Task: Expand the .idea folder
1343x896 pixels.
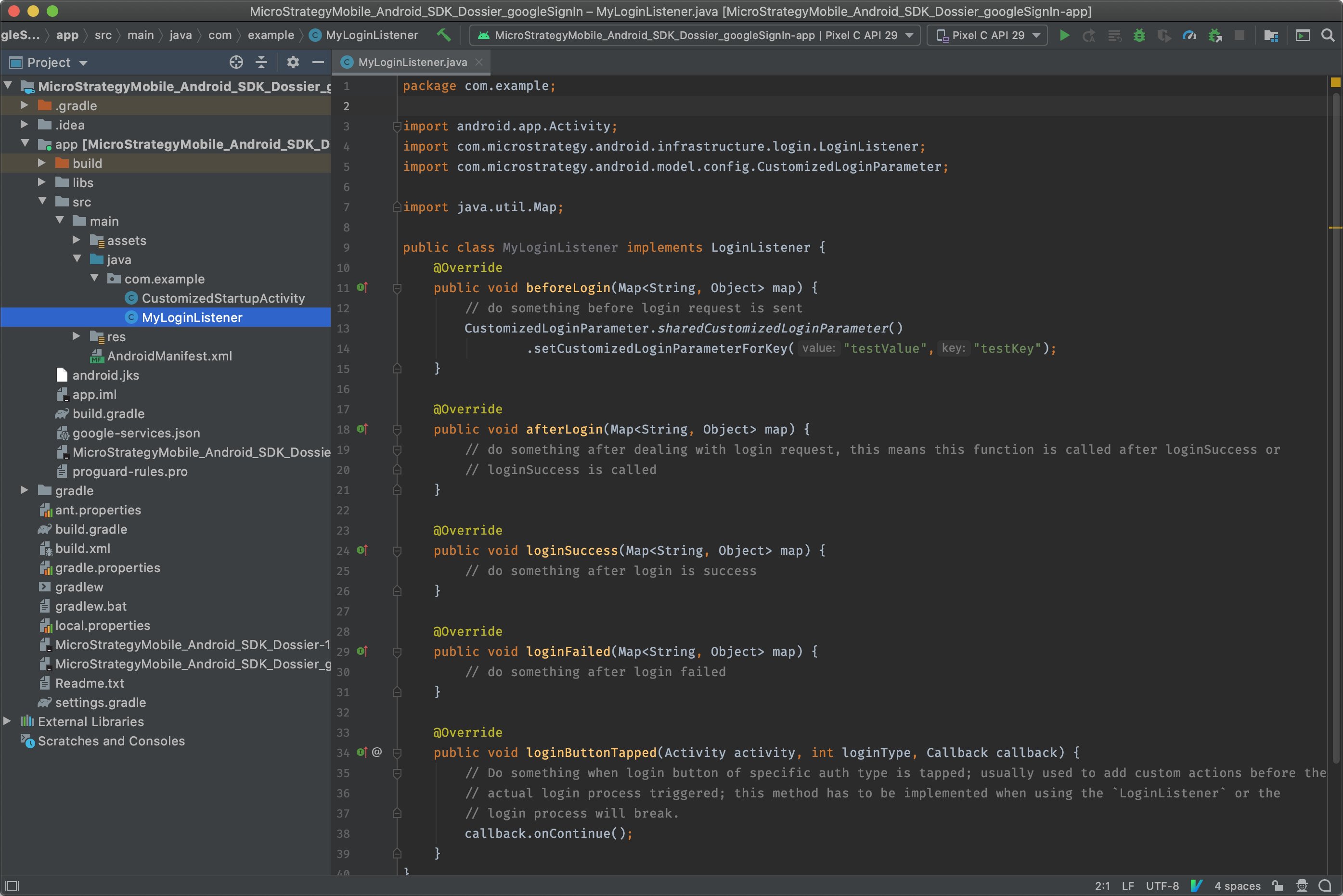Action: (24, 125)
